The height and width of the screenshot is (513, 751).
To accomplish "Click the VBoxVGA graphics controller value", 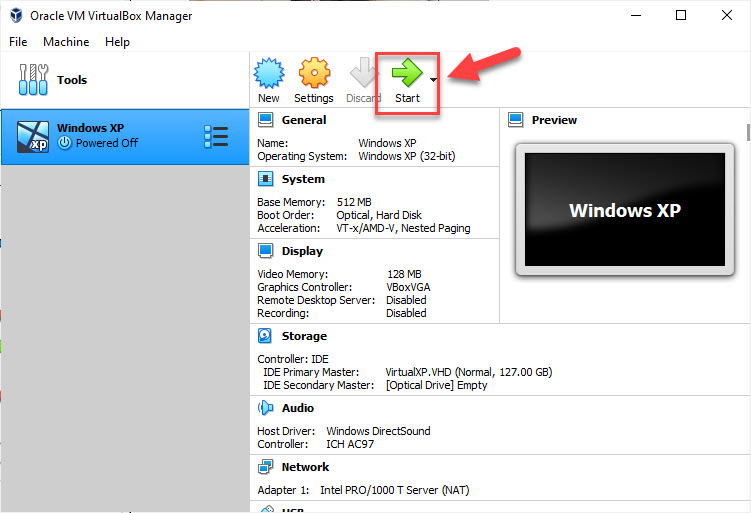I will (x=408, y=287).
